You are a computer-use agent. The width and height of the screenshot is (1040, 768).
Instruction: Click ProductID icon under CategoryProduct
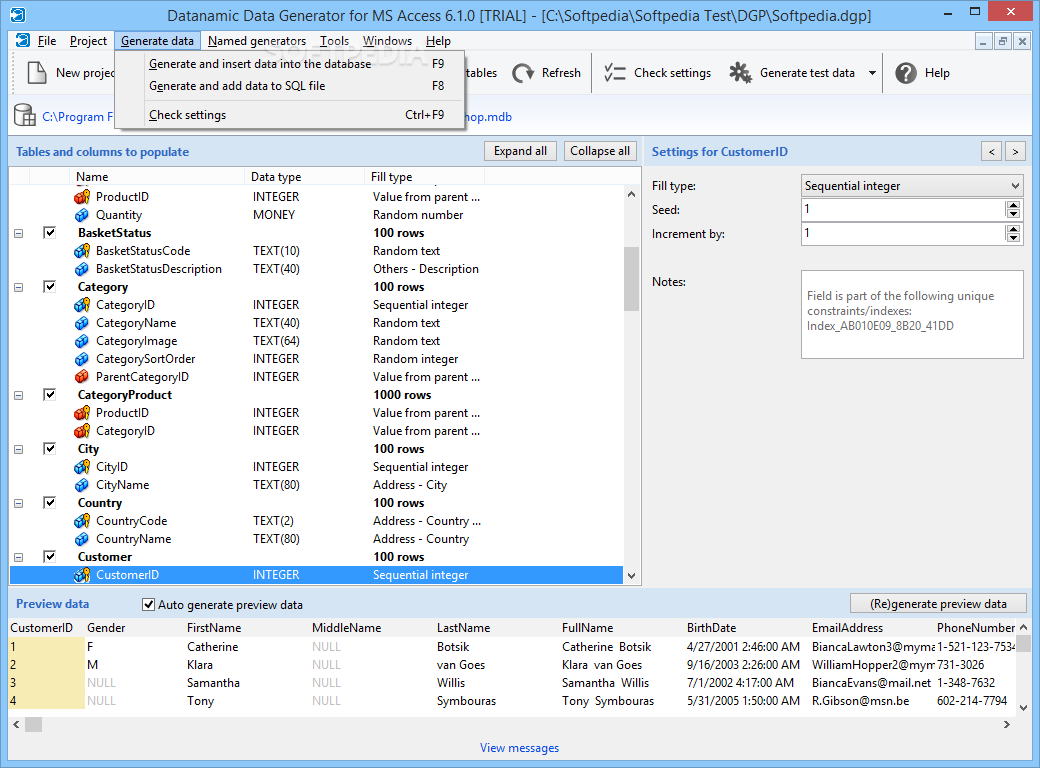click(x=82, y=413)
